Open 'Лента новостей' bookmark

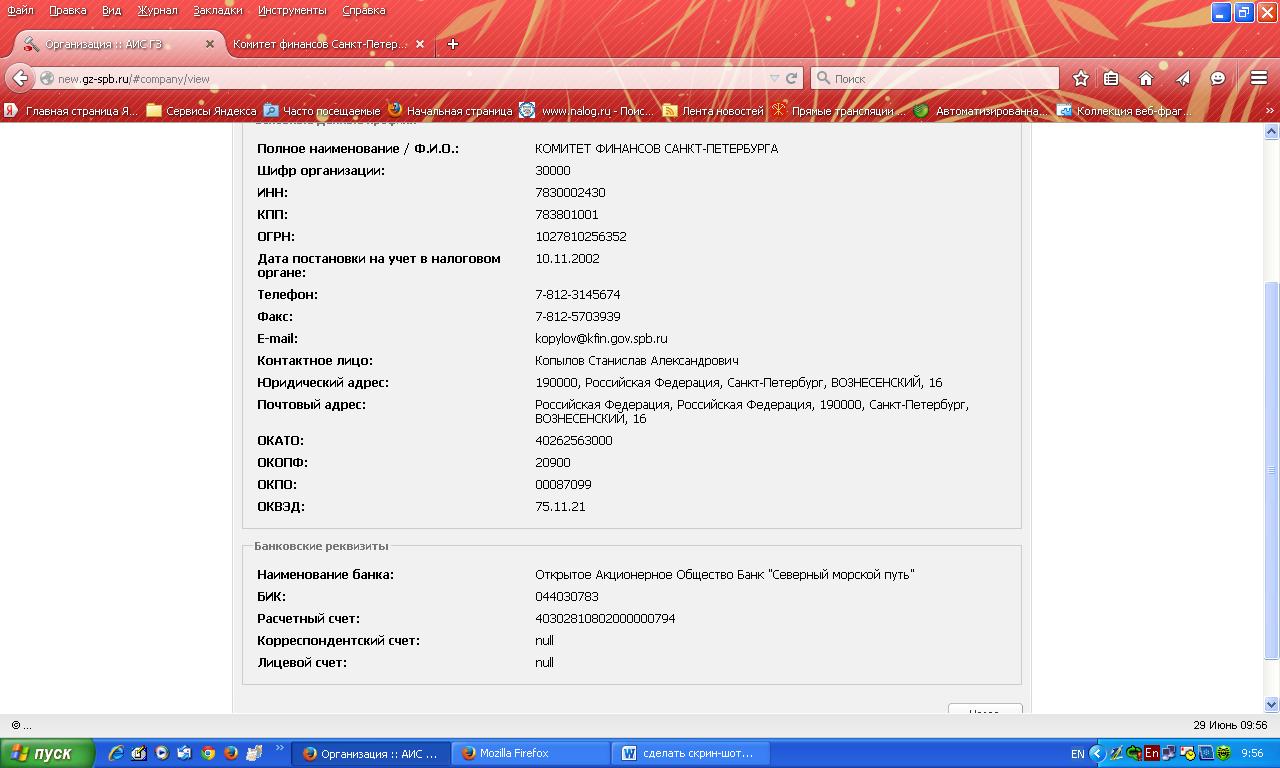[713, 111]
